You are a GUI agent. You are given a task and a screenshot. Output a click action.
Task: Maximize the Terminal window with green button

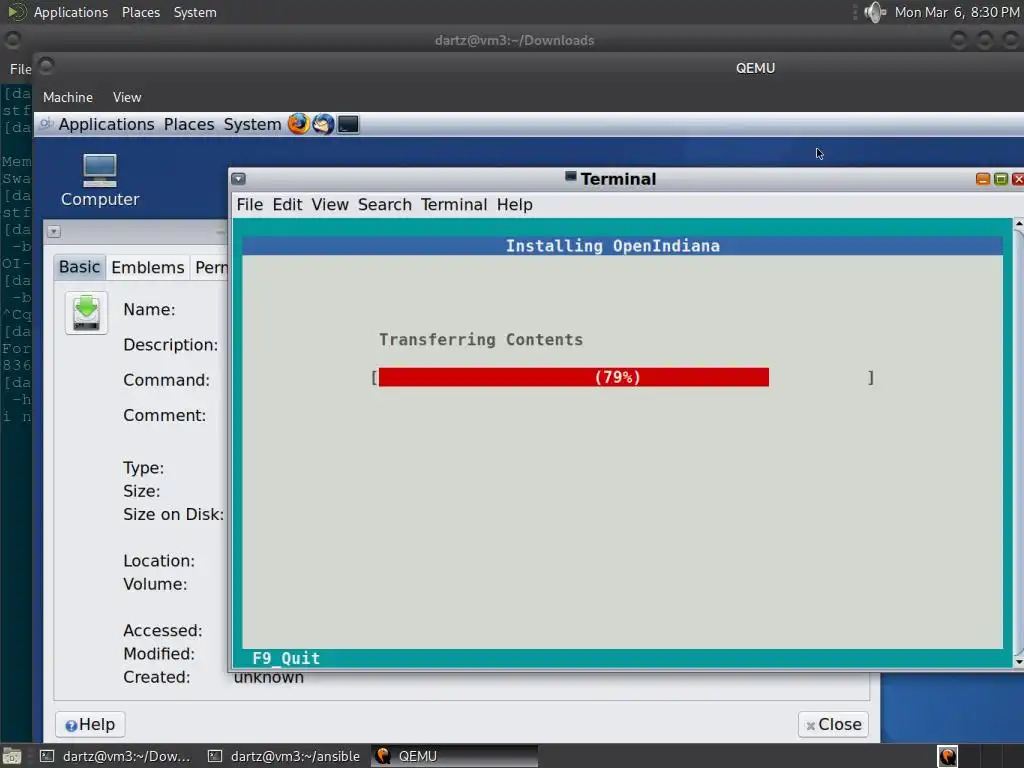click(1000, 179)
